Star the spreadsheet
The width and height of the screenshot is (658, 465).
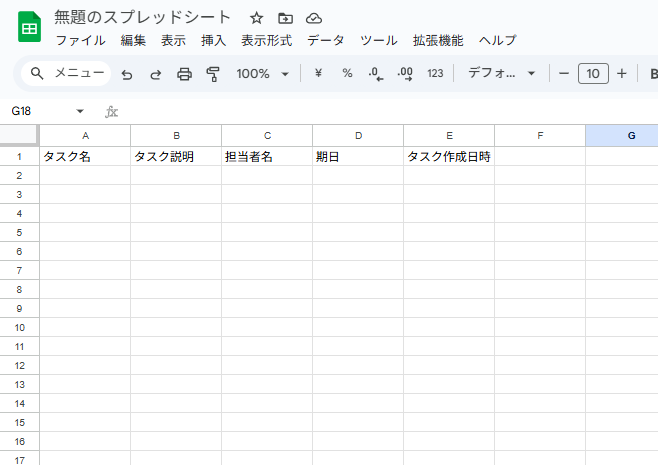click(256, 18)
